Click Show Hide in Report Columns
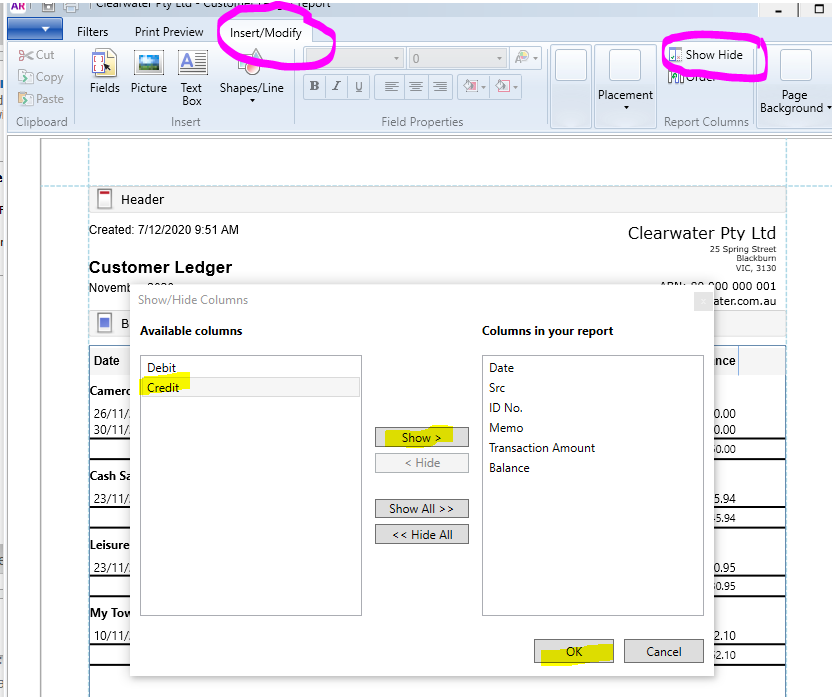 click(706, 55)
